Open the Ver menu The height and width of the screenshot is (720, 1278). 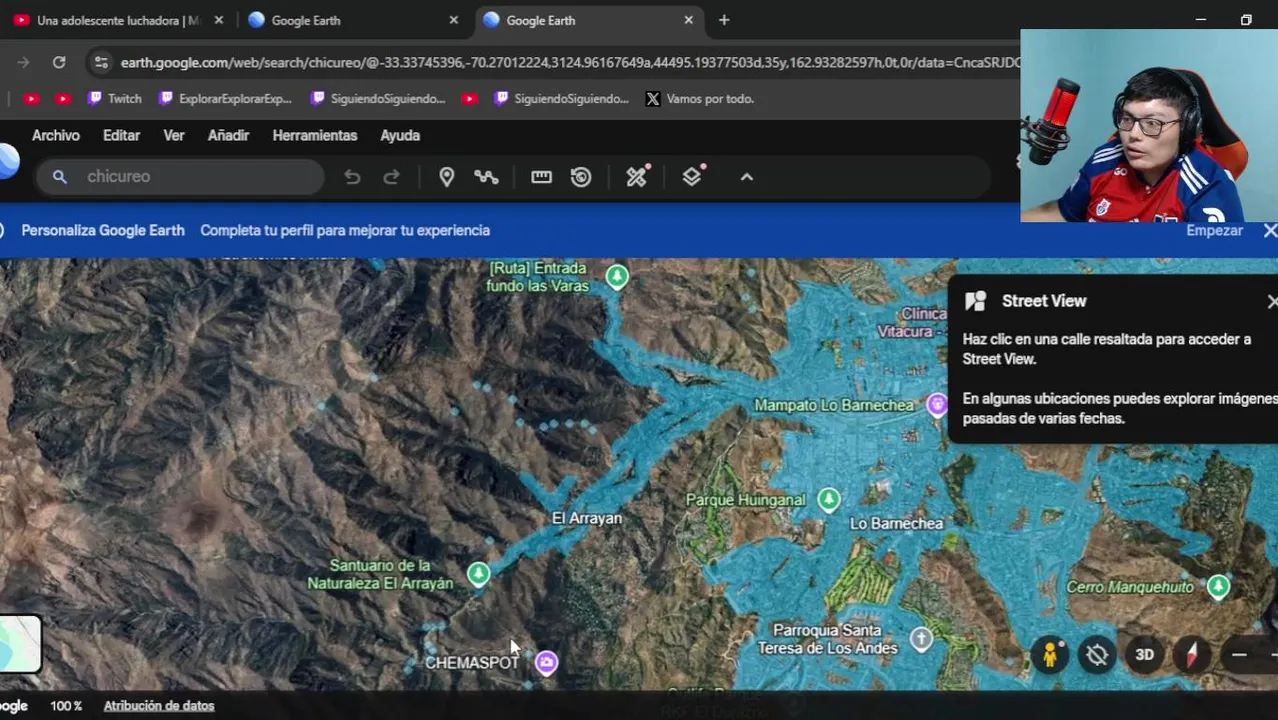(x=174, y=135)
